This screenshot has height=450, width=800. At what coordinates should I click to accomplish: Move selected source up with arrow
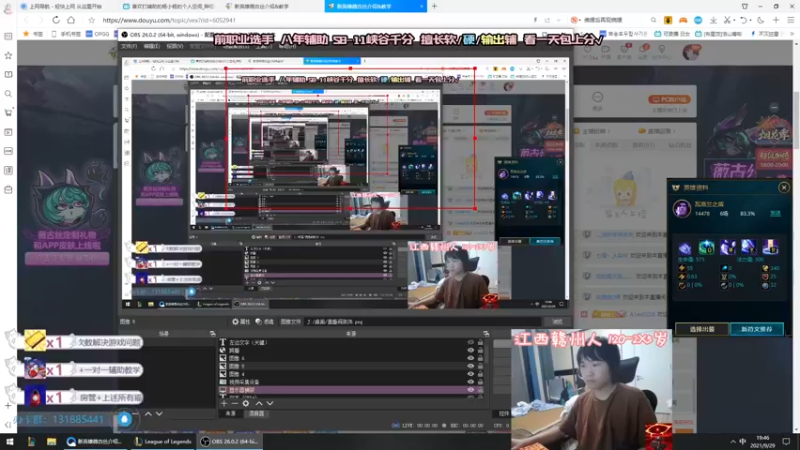(x=259, y=403)
